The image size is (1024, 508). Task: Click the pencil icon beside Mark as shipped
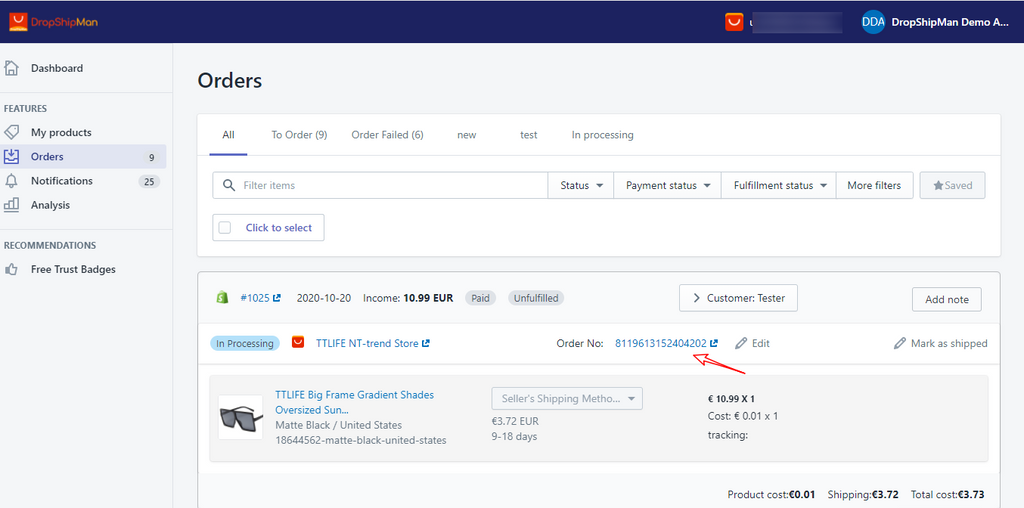(x=900, y=343)
